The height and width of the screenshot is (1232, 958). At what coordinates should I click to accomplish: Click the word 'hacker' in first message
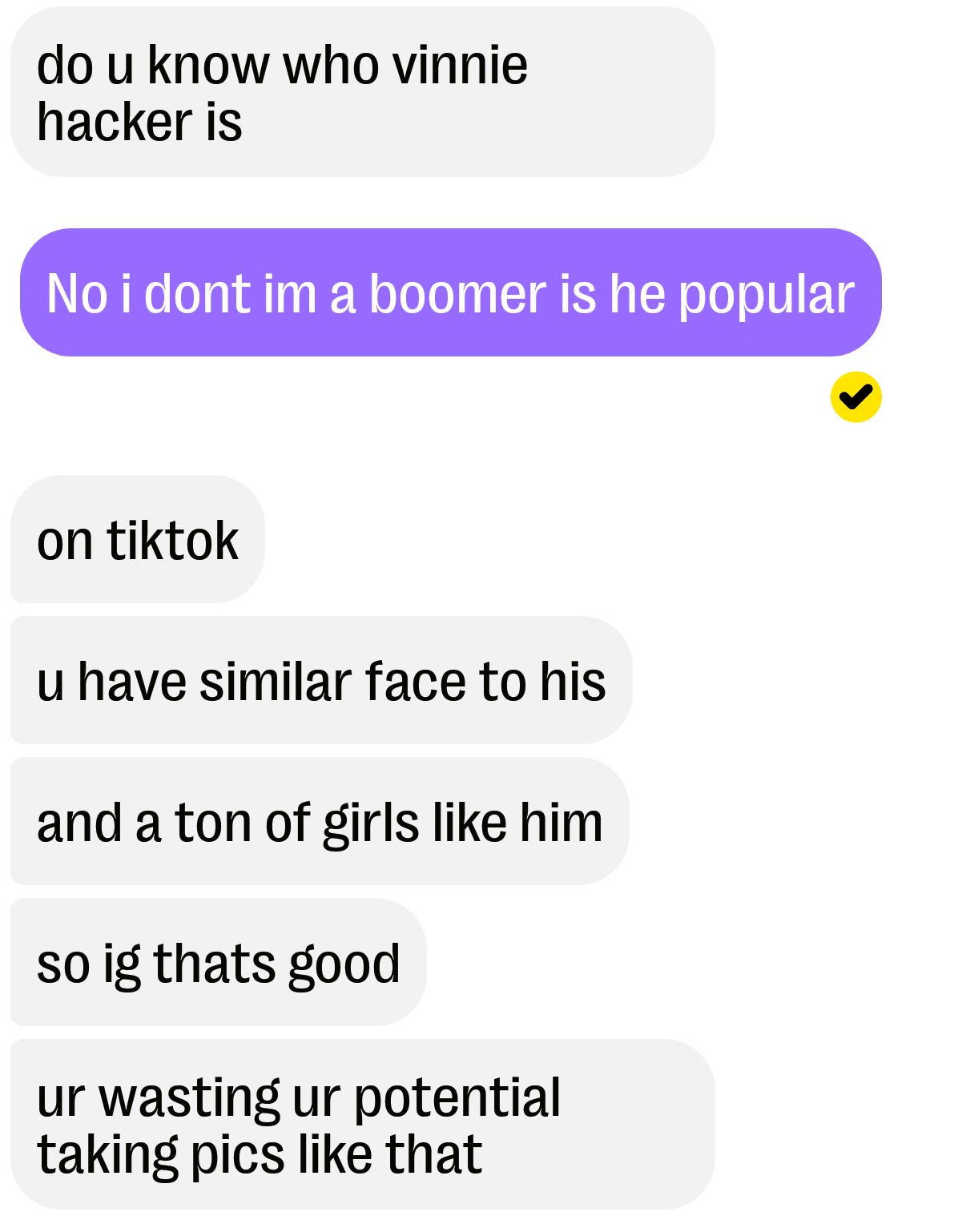click(115, 123)
